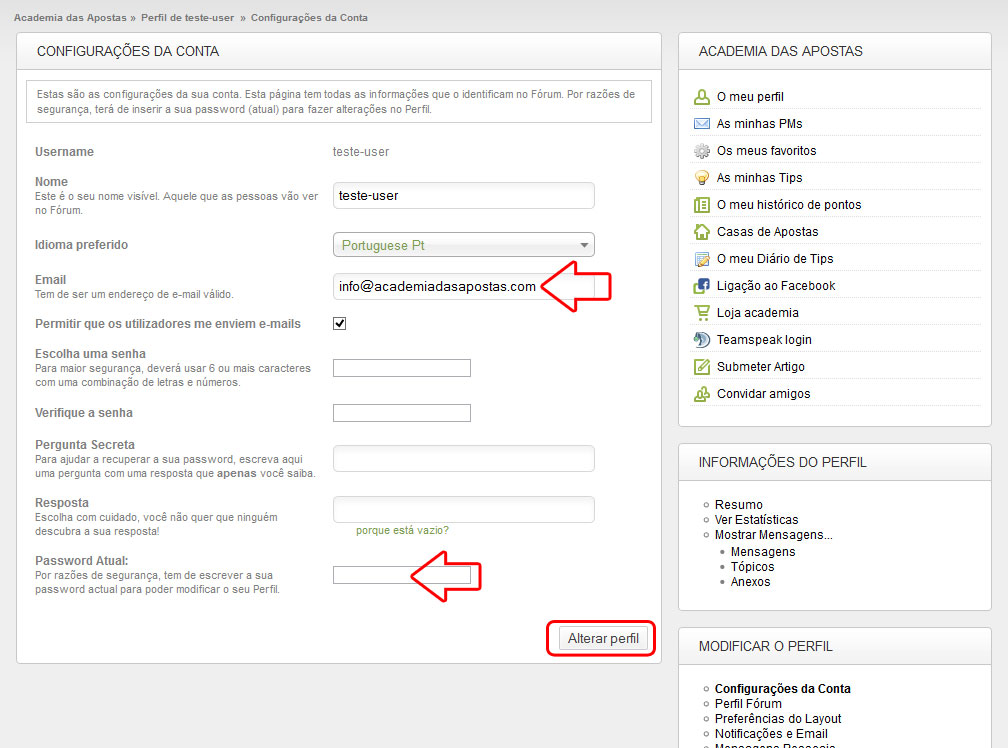Open Perfil Fórum in the profile menu
Image resolution: width=1008 pixels, height=748 pixels.
coord(748,704)
